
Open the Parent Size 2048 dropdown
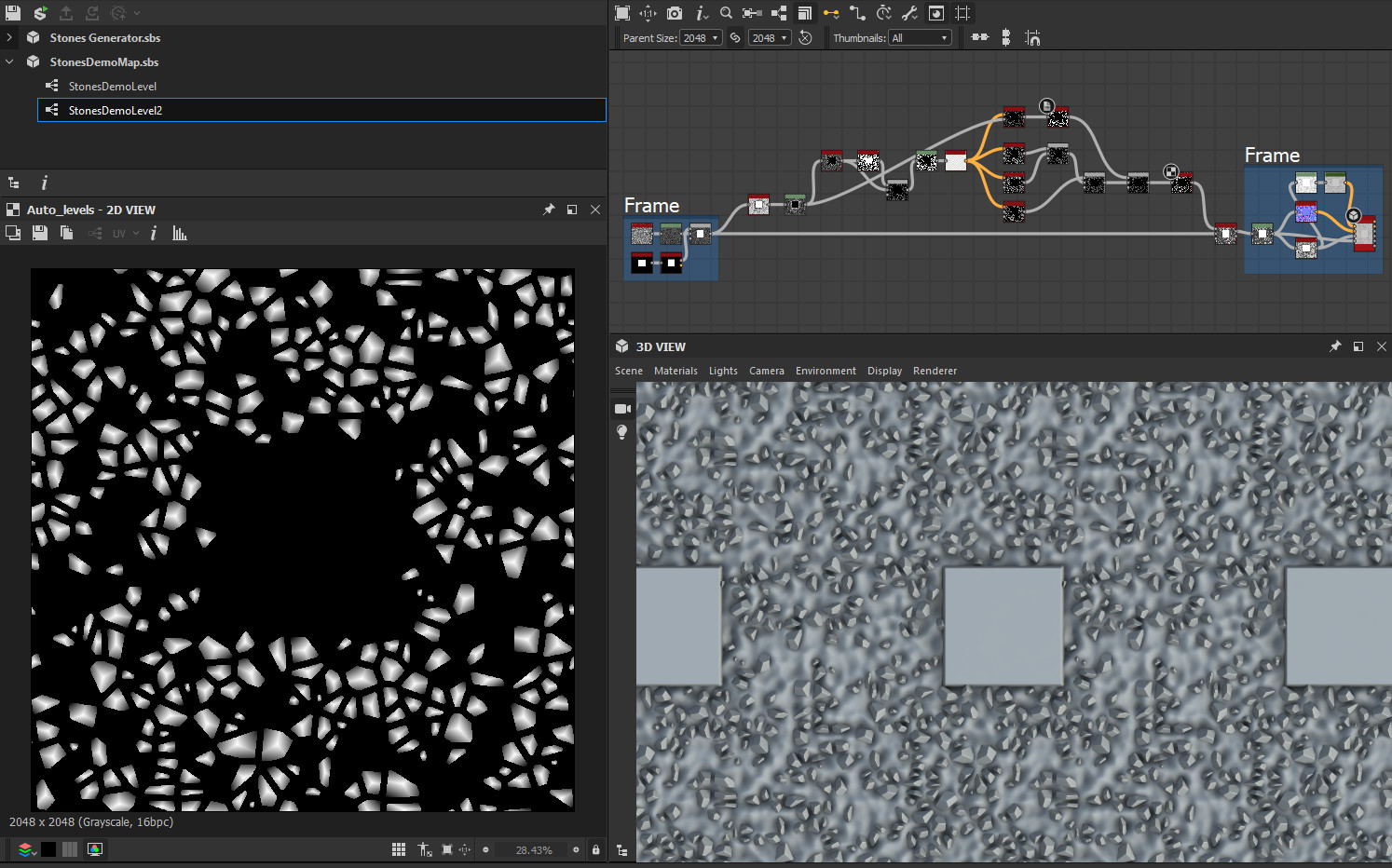tap(701, 37)
